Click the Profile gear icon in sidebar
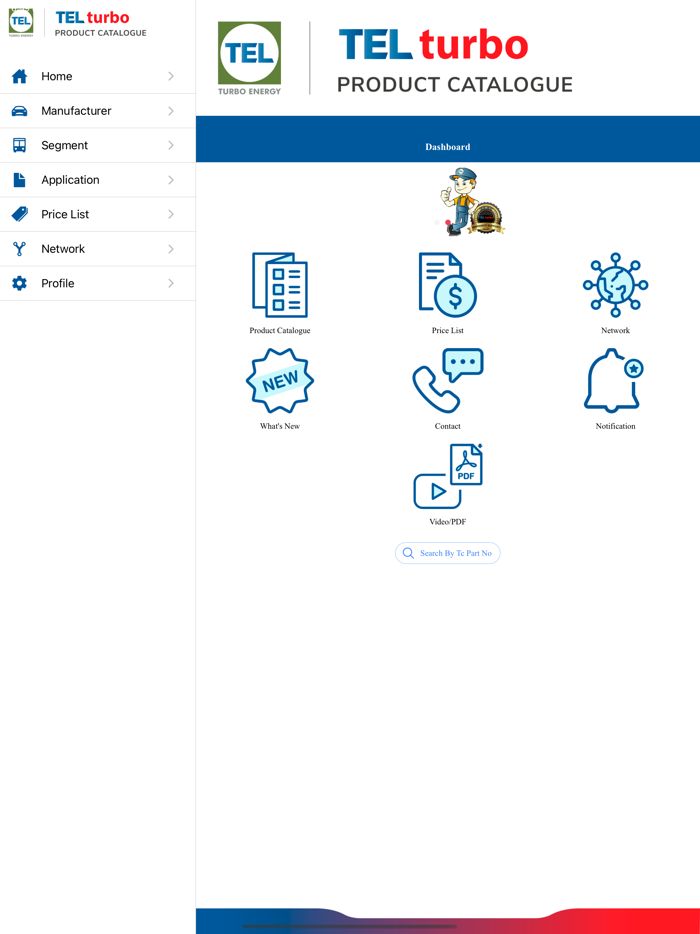The height and width of the screenshot is (934, 700). coord(20,284)
